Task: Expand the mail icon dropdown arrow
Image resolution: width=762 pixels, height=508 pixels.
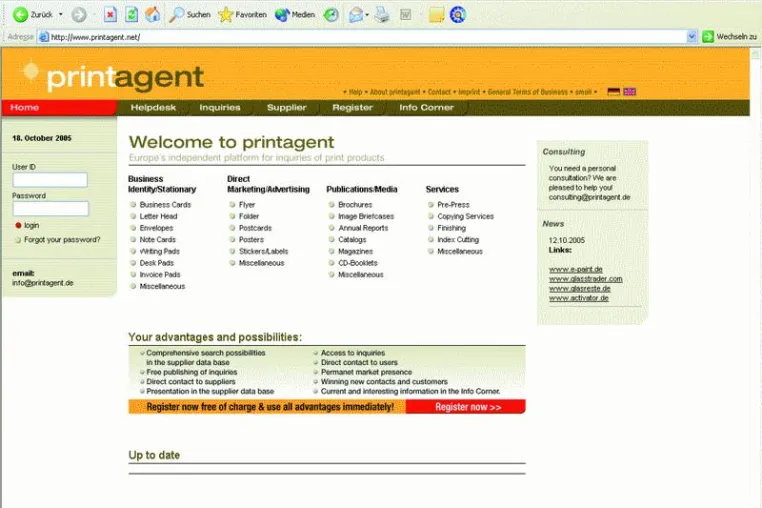Action: point(367,15)
